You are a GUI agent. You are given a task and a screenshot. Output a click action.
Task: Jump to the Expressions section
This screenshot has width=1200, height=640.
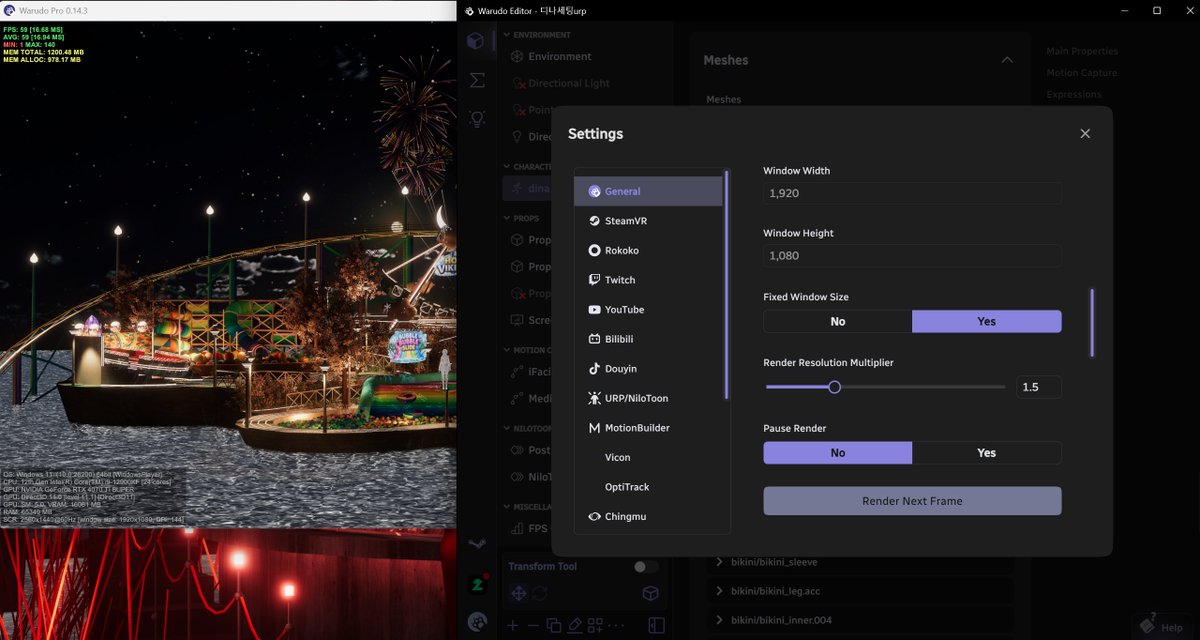1073,95
